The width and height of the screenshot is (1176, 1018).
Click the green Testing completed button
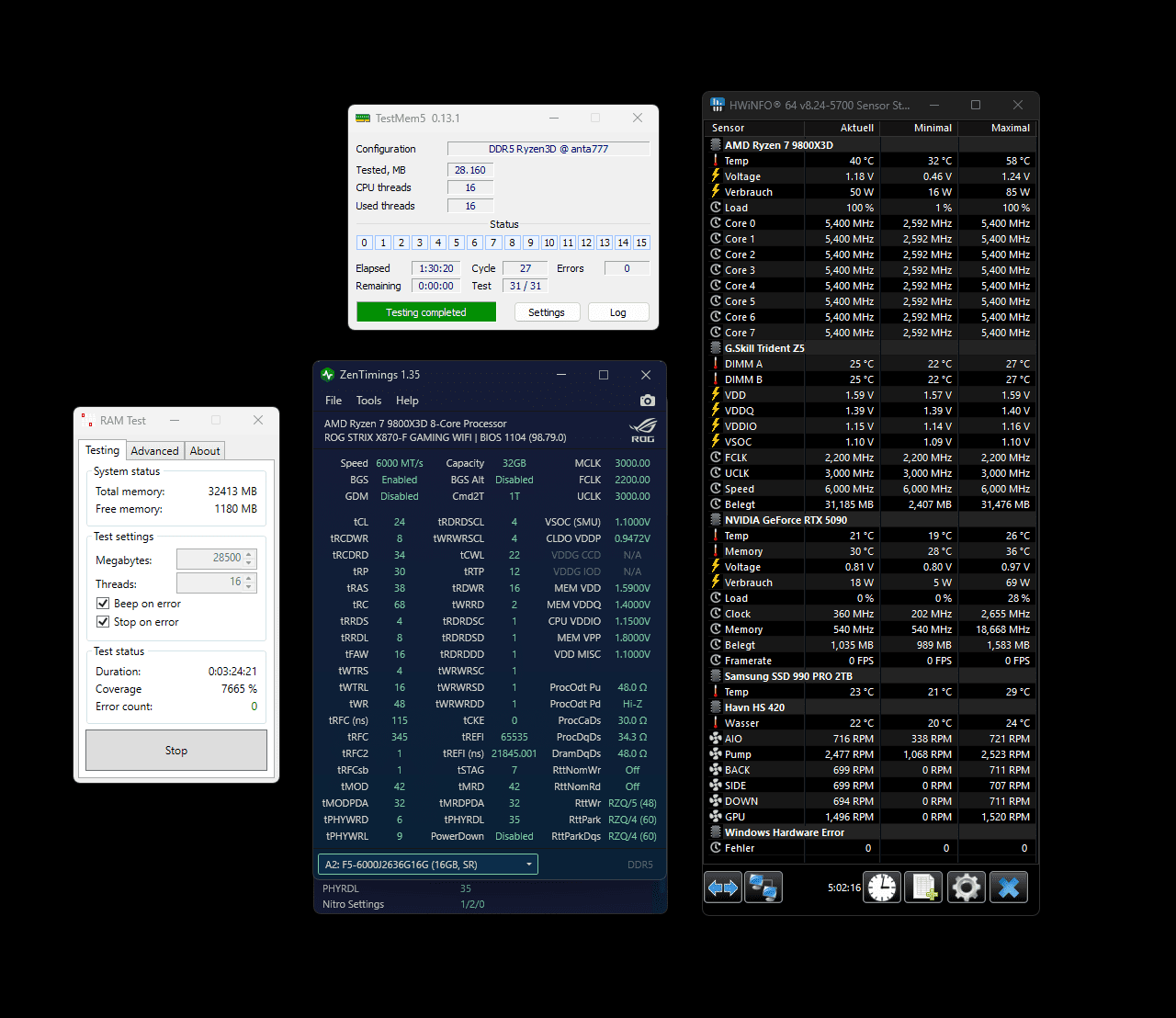click(426, 312)
